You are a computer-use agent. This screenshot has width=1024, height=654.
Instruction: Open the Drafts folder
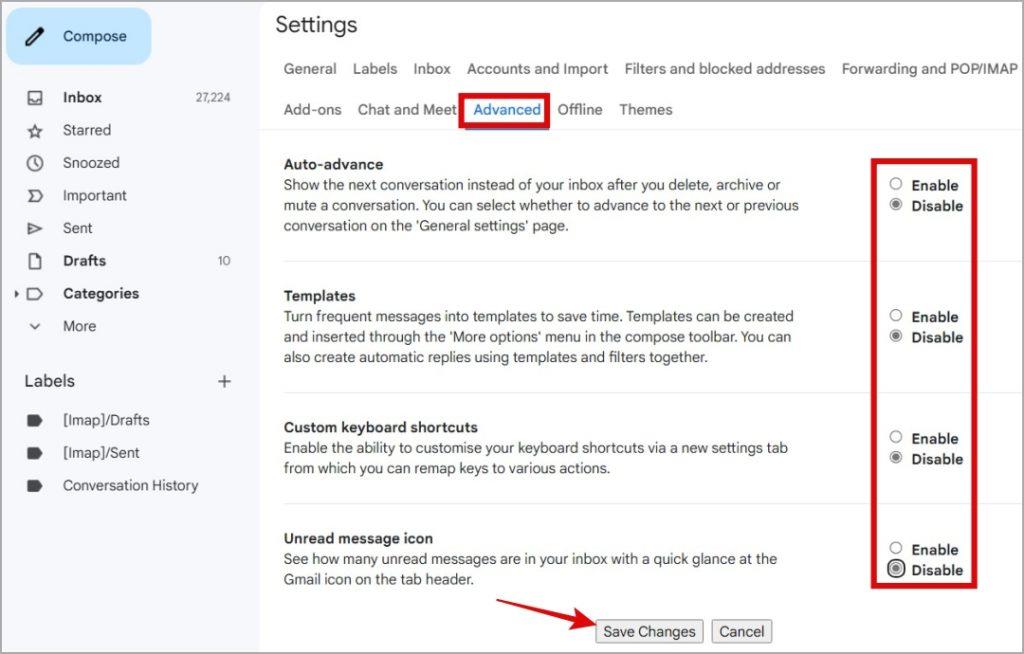(x=84, y=261)
